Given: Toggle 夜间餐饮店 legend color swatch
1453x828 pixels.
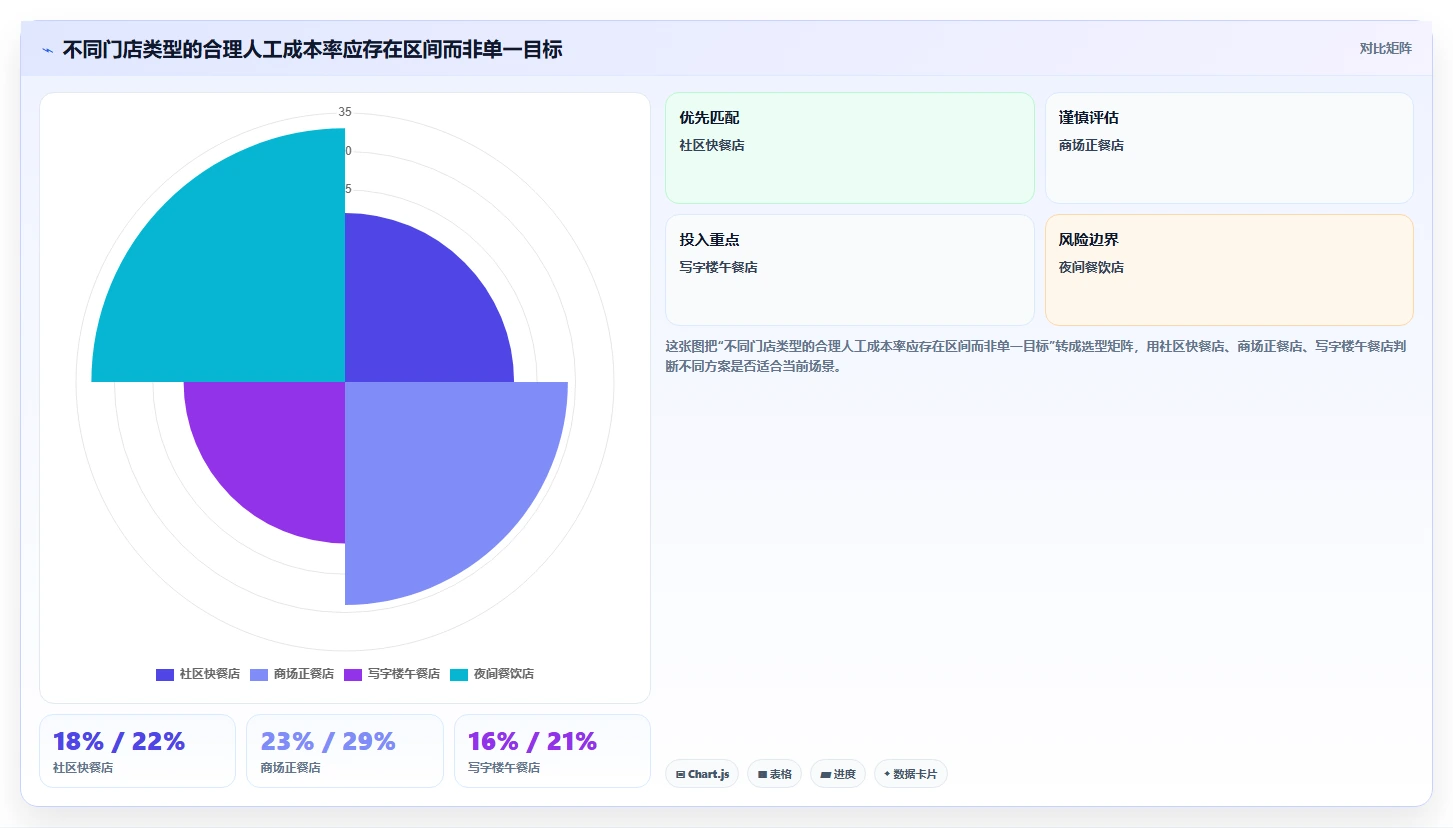Looking at the screenshot, I should (459, 674).
